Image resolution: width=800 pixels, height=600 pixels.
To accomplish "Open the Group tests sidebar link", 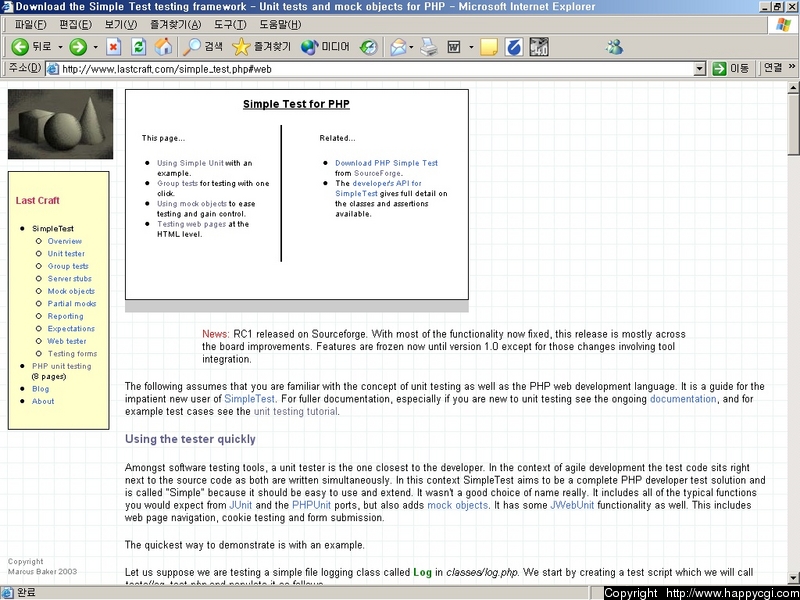I will click(68, 266).
